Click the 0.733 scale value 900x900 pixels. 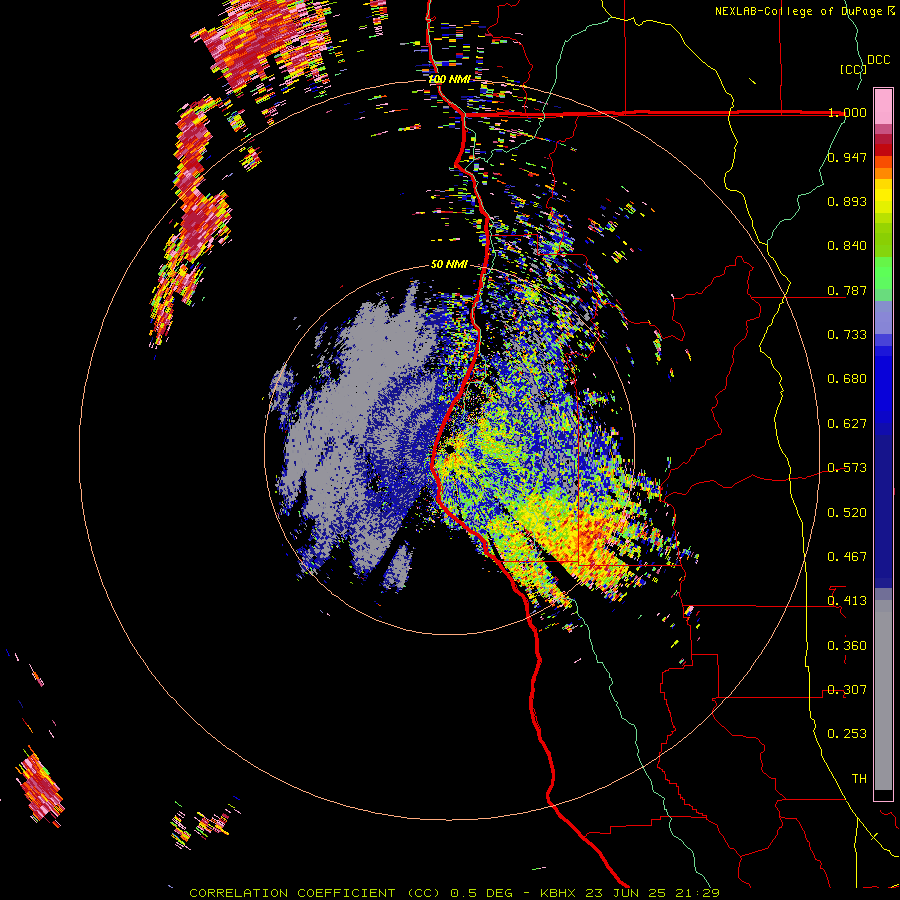pos(847,335)
